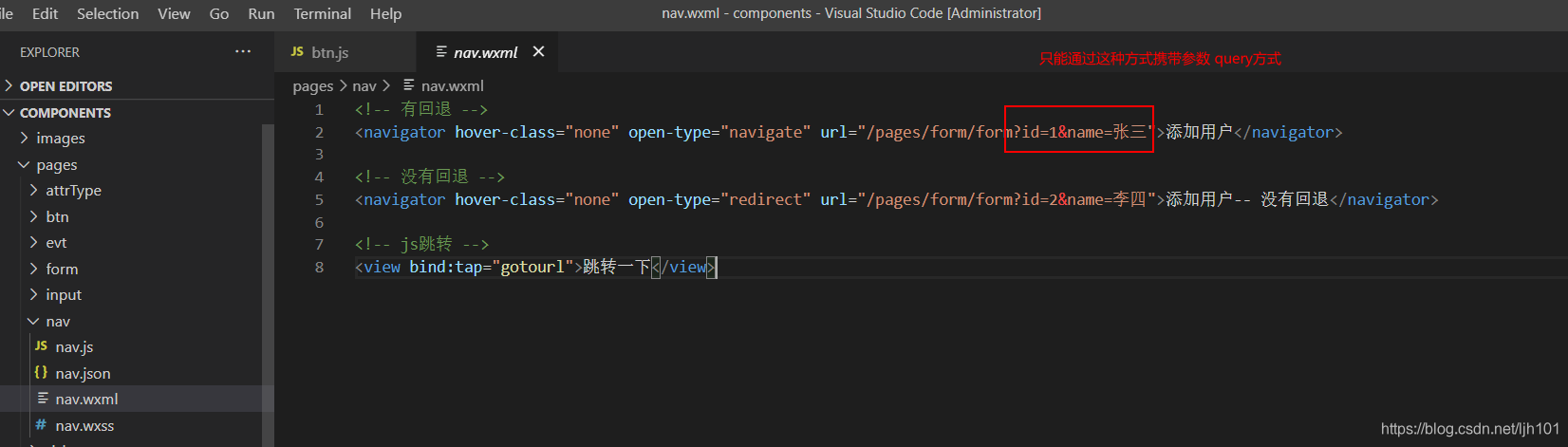The image size is (1568, 447).
Task: Close the nav.wxml editor tab
Action: 538,51
